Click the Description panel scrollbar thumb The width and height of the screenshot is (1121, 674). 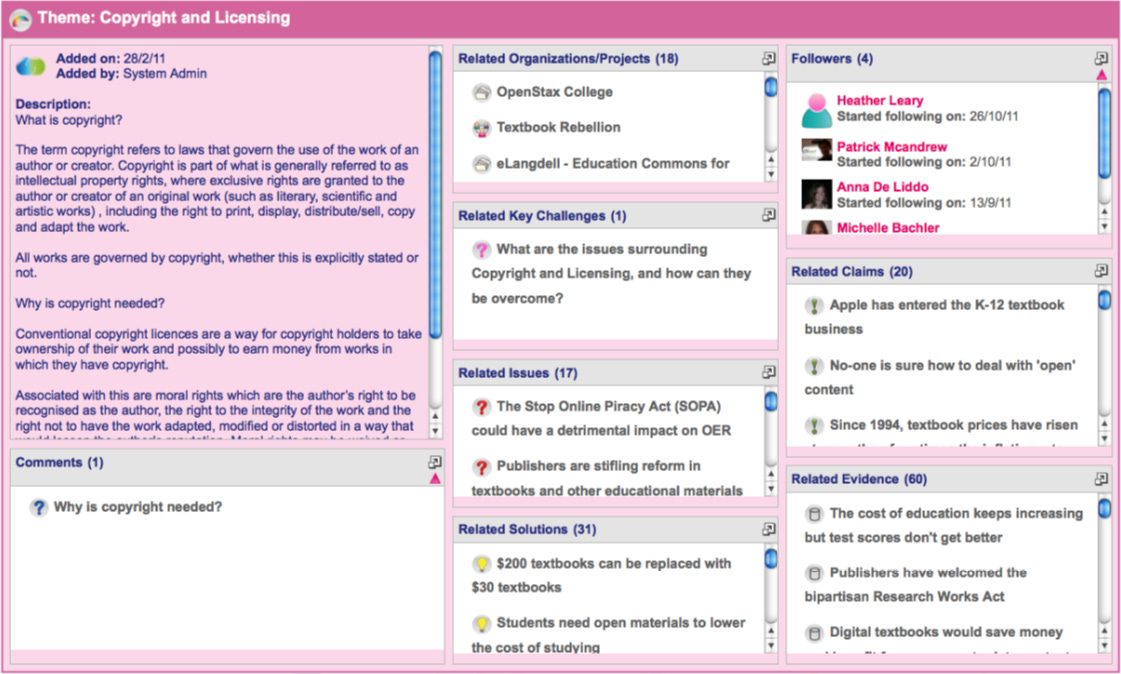[x=435, y=195]
